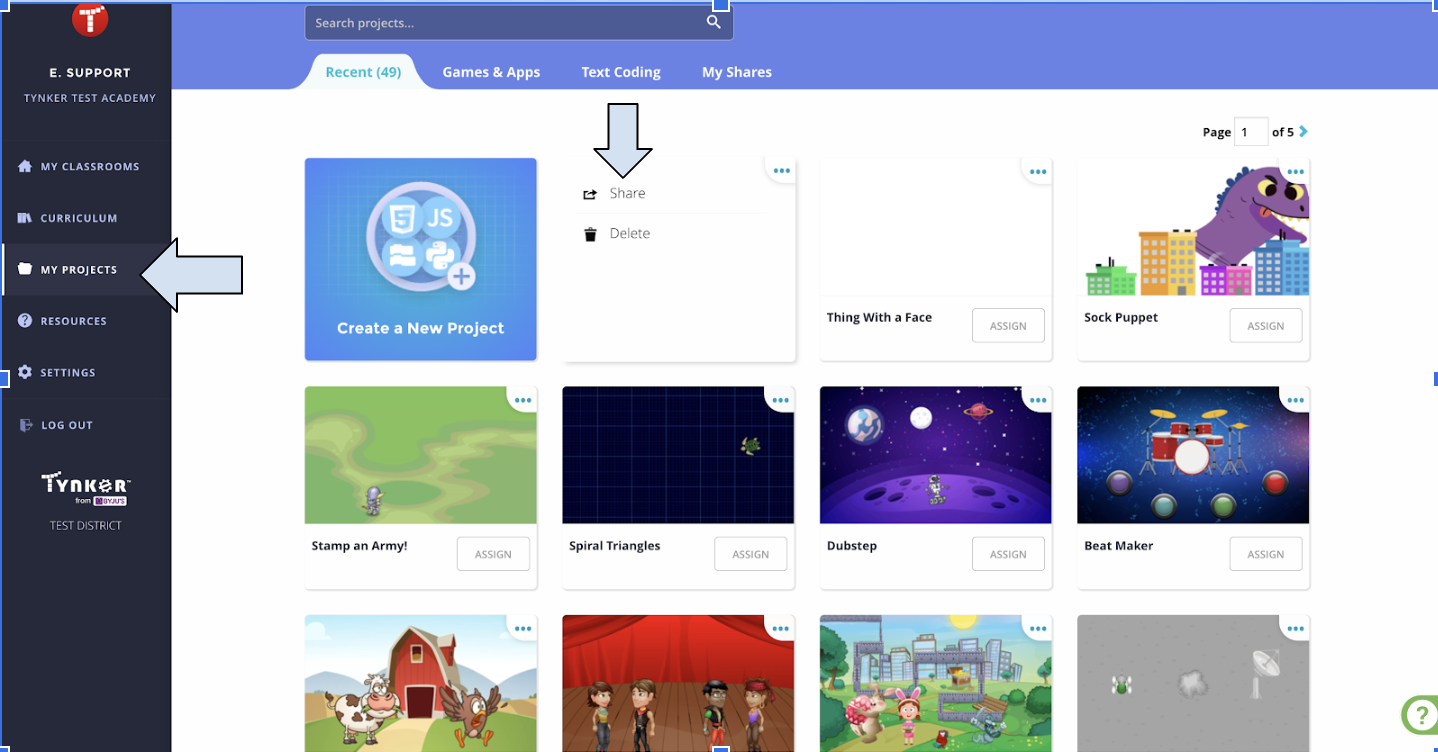Click the TEST DISTRICT label

86,526
